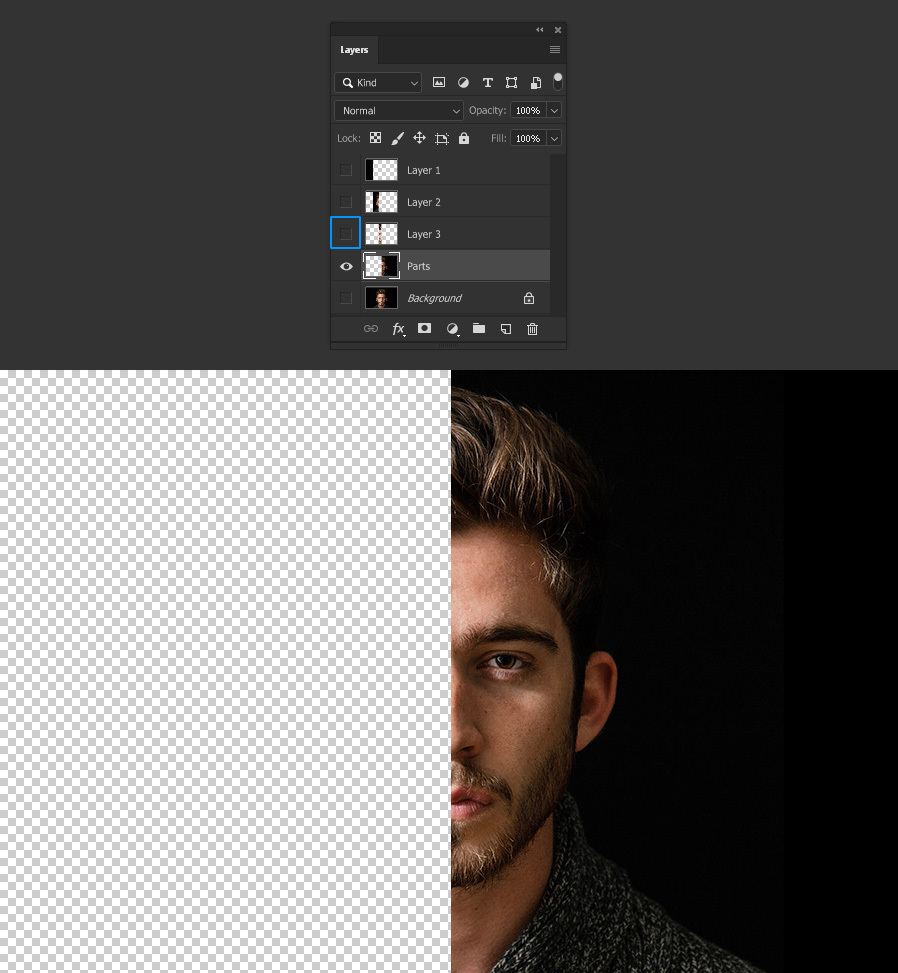This screenshot has height=973, width=898.
Task: Collapse Layers panel with double arrows
Action: 540,30
